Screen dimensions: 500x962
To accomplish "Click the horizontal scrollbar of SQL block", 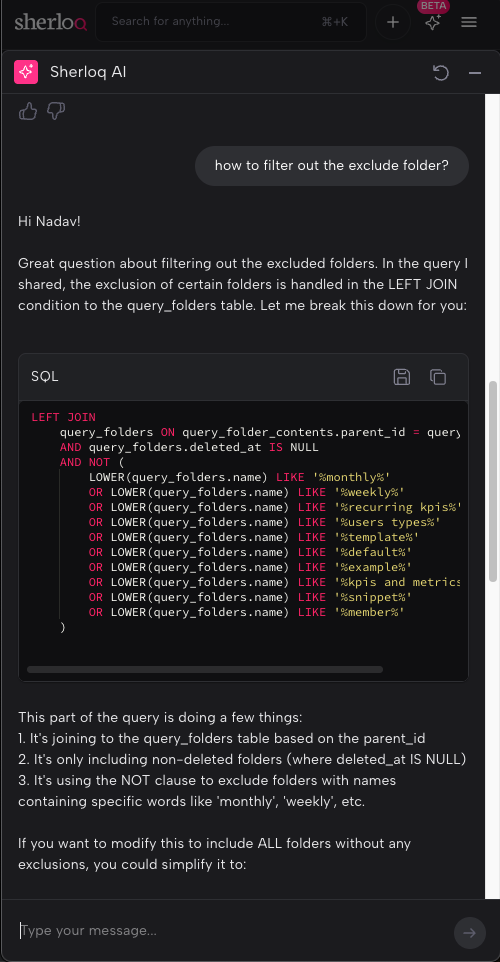I will (205, 669).
